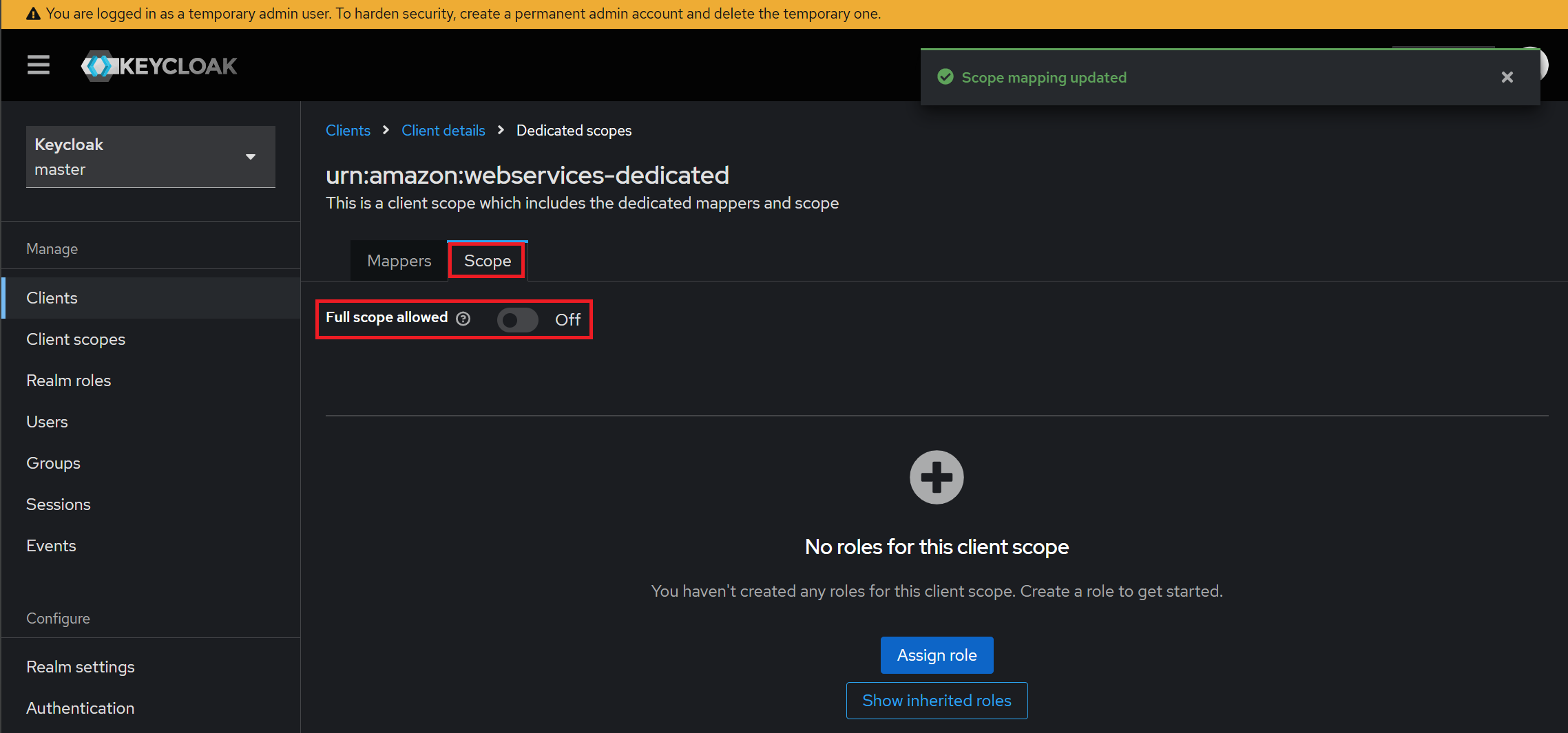Go to Realm roles in the sidebar
The width and height of the screenshot is (1568, 733).
point(151,381)
